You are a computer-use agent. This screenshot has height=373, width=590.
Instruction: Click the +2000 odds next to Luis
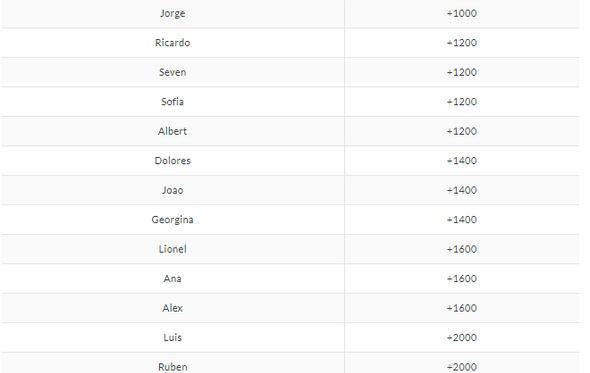point(462,337)
